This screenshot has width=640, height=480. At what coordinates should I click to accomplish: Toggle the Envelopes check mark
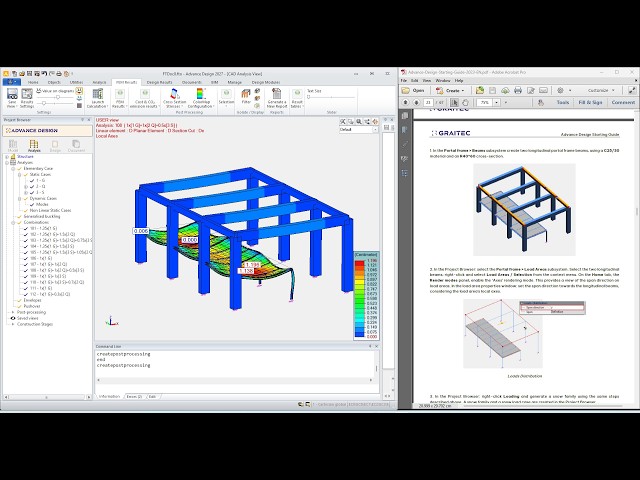(x=19, y=300)
